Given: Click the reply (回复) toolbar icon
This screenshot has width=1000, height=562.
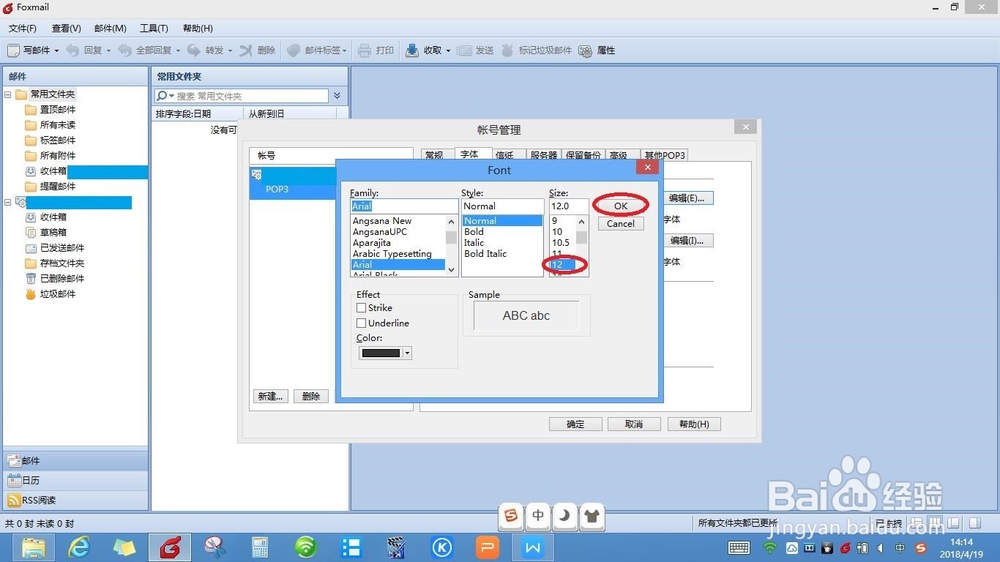Looking at the screenshot, I should 73,50.
